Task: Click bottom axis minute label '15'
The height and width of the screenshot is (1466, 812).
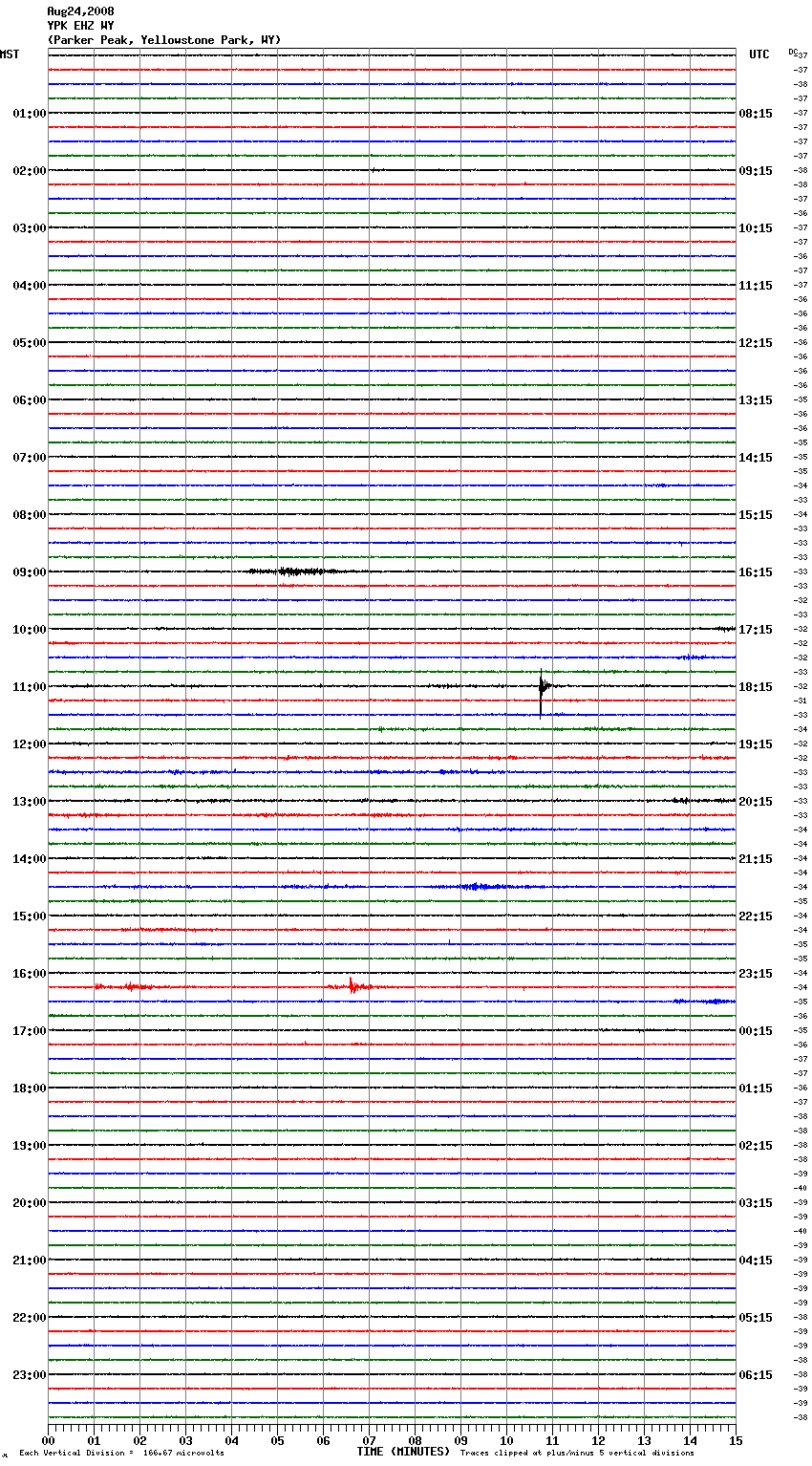Action: (x=736, y=1440)
